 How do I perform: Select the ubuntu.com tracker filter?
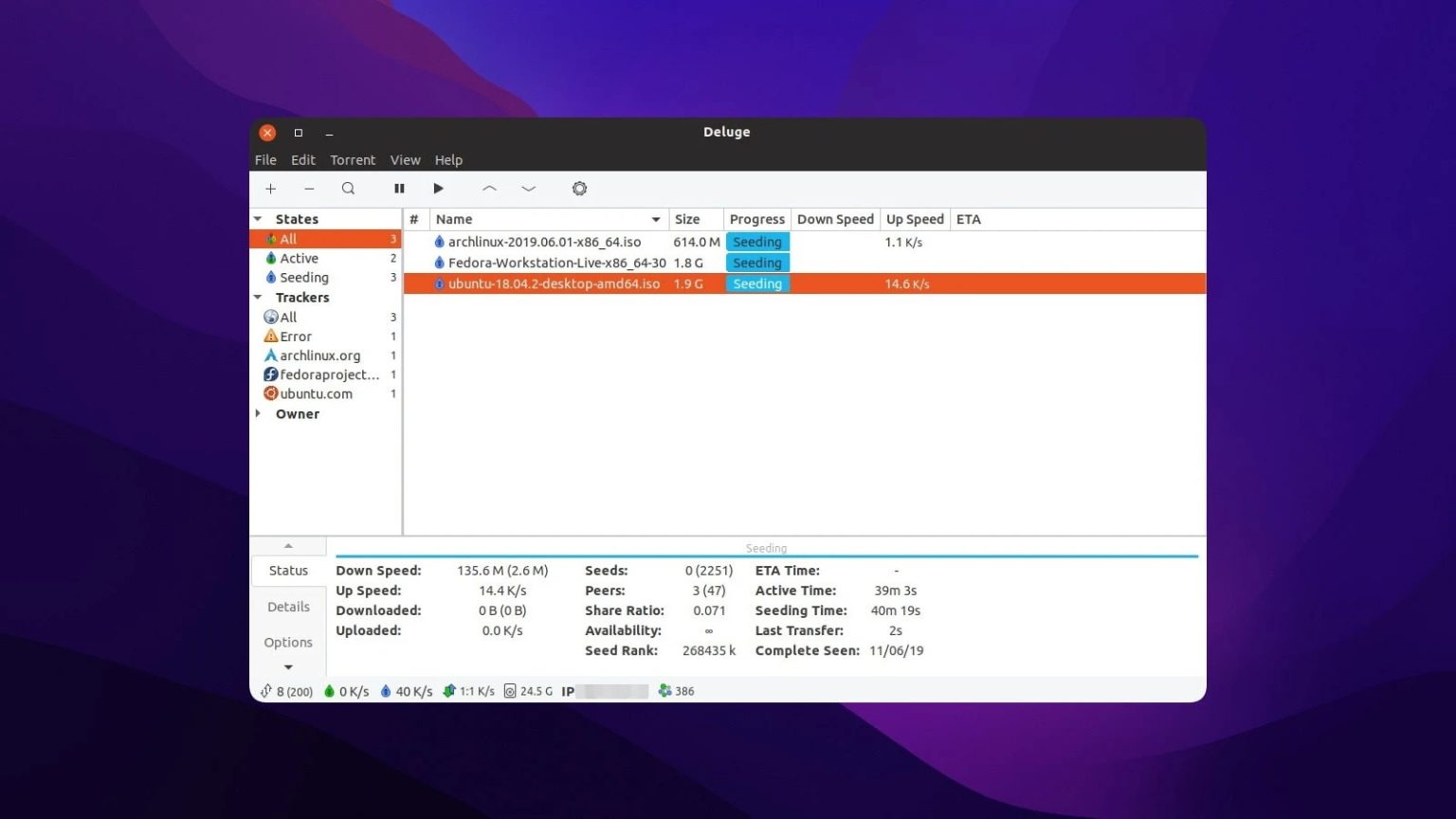click(x=316, y=393)
